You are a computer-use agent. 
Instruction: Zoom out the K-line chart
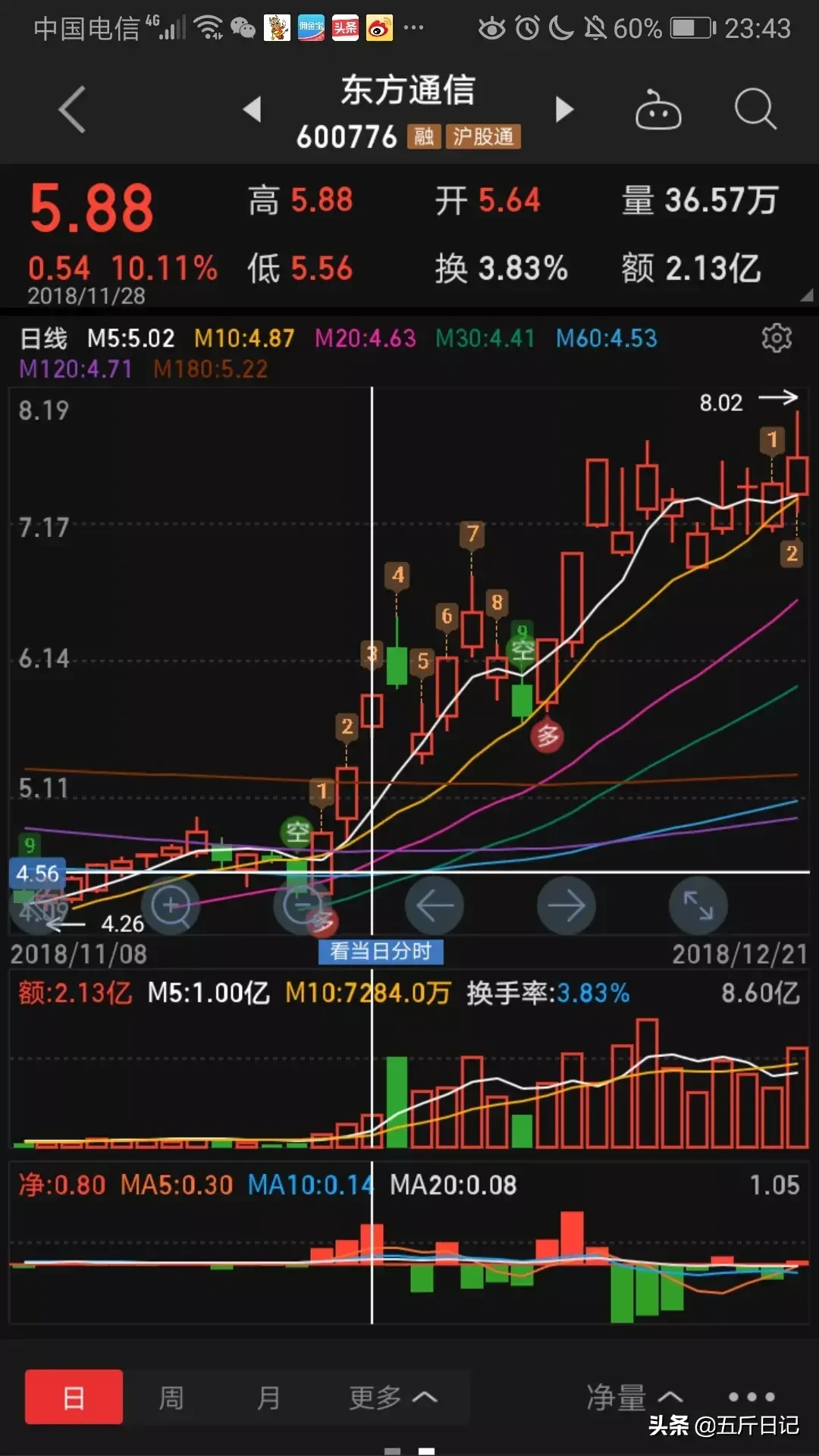[303, 905]
